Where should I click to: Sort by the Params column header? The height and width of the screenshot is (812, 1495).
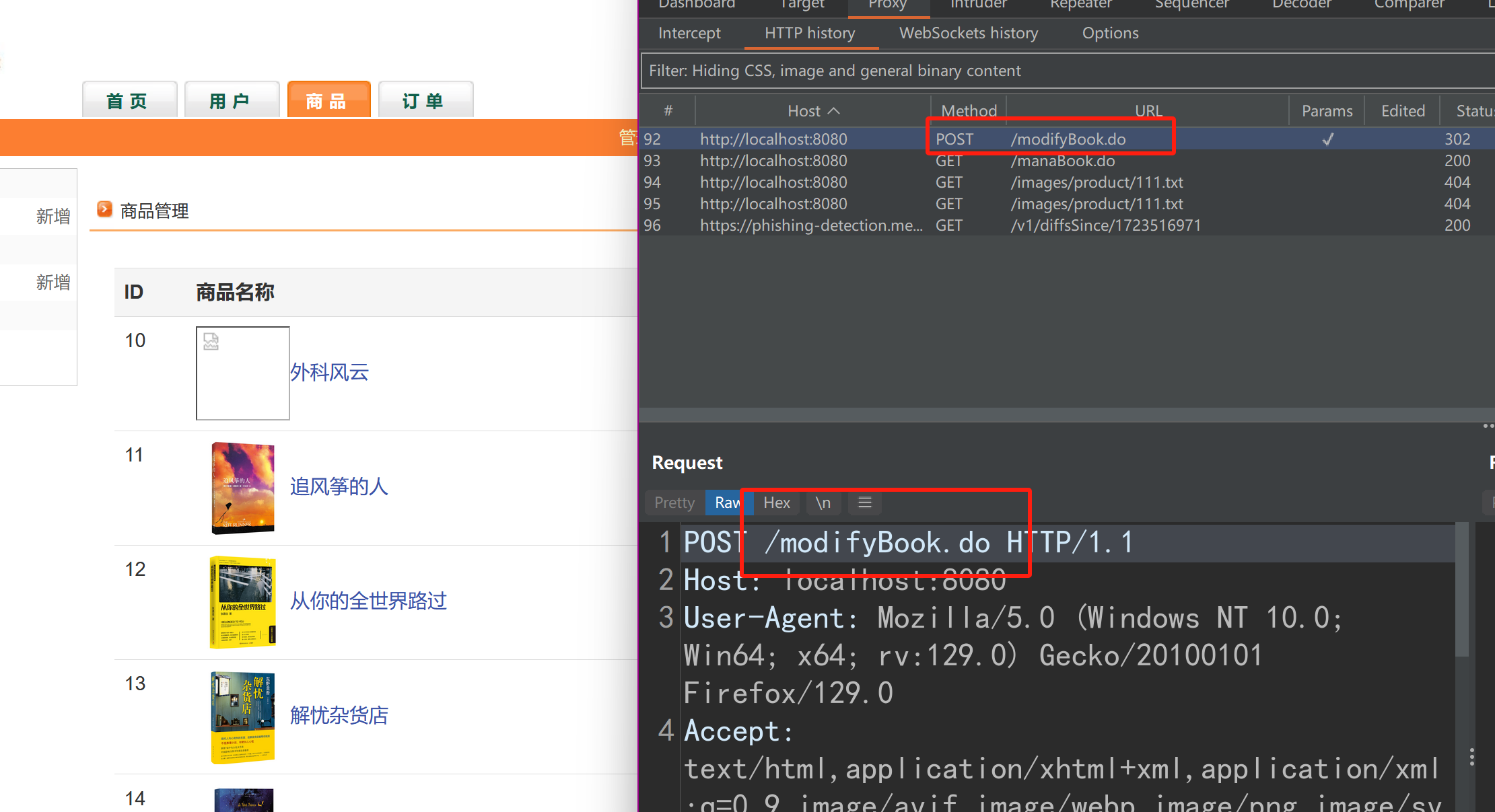pyautogui.click(x=1327, y=111)
